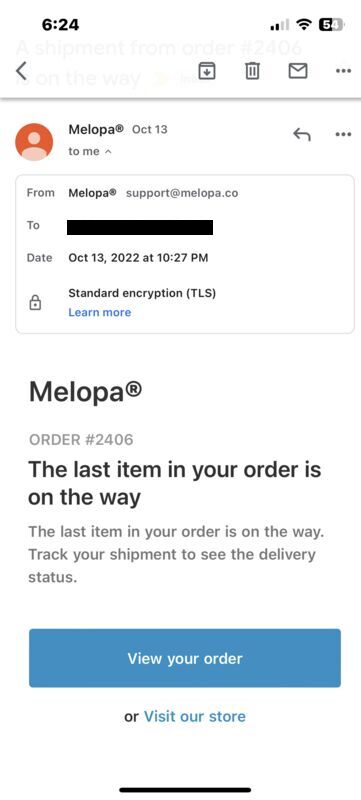Mark email as unread envelope icon

(298, 71)
